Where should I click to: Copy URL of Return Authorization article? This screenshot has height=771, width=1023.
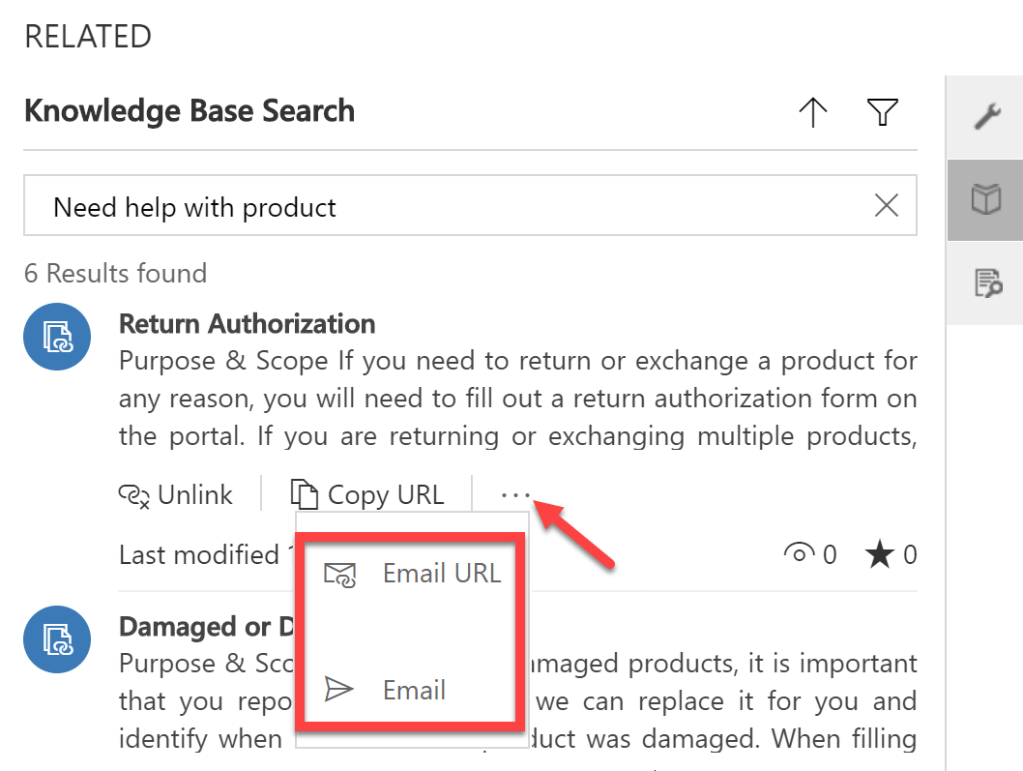pyautogui.click(x=367, y=494)
